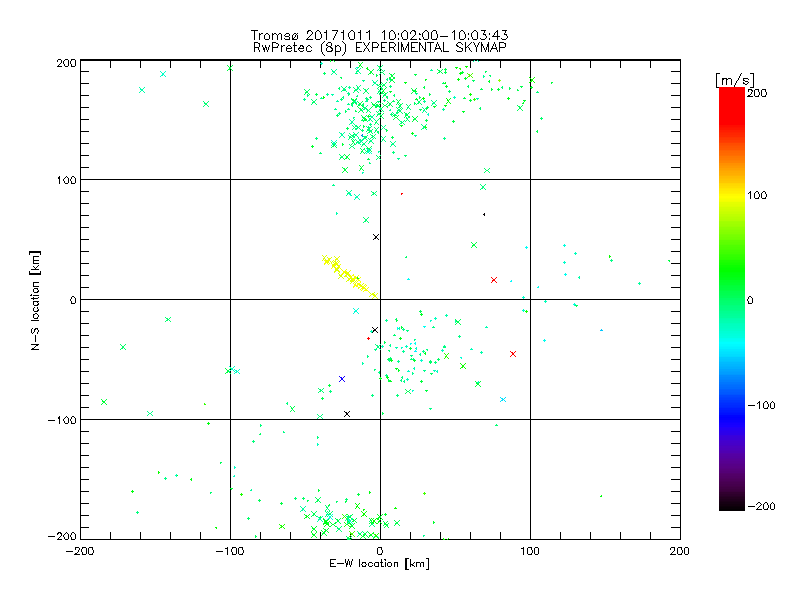The height and width of the screenshot is (600, 800).
Task: Click the yellow X marker streak near the center
Action: coord(349,276)
